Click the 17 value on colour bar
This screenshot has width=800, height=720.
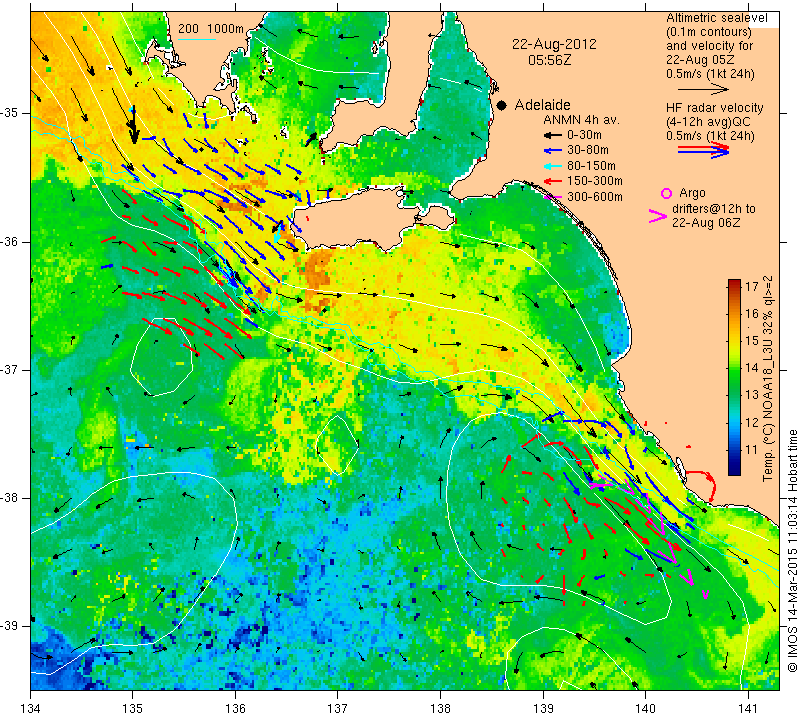click(x=752, y=286)
